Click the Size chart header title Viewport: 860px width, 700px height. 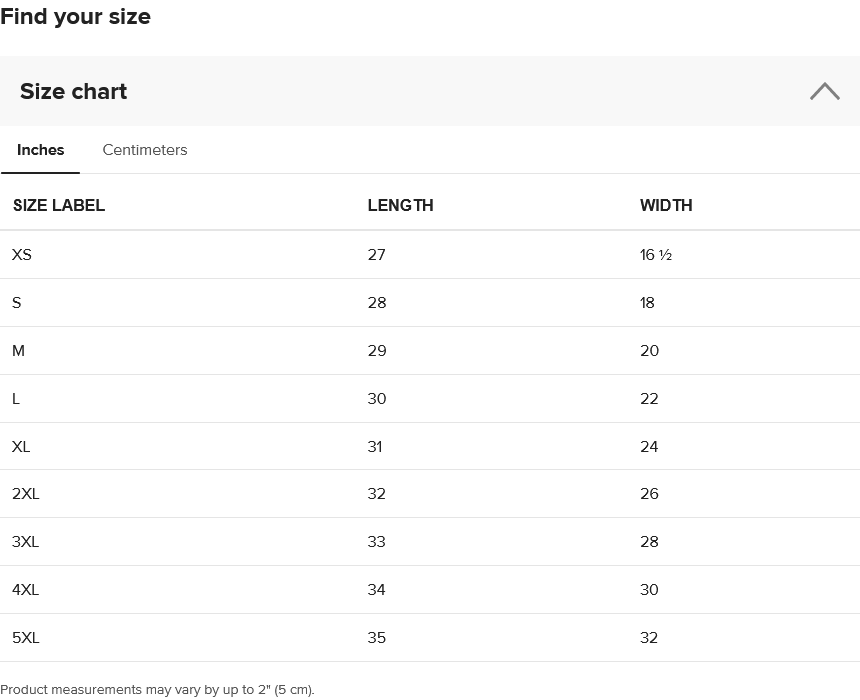point(74,91)
